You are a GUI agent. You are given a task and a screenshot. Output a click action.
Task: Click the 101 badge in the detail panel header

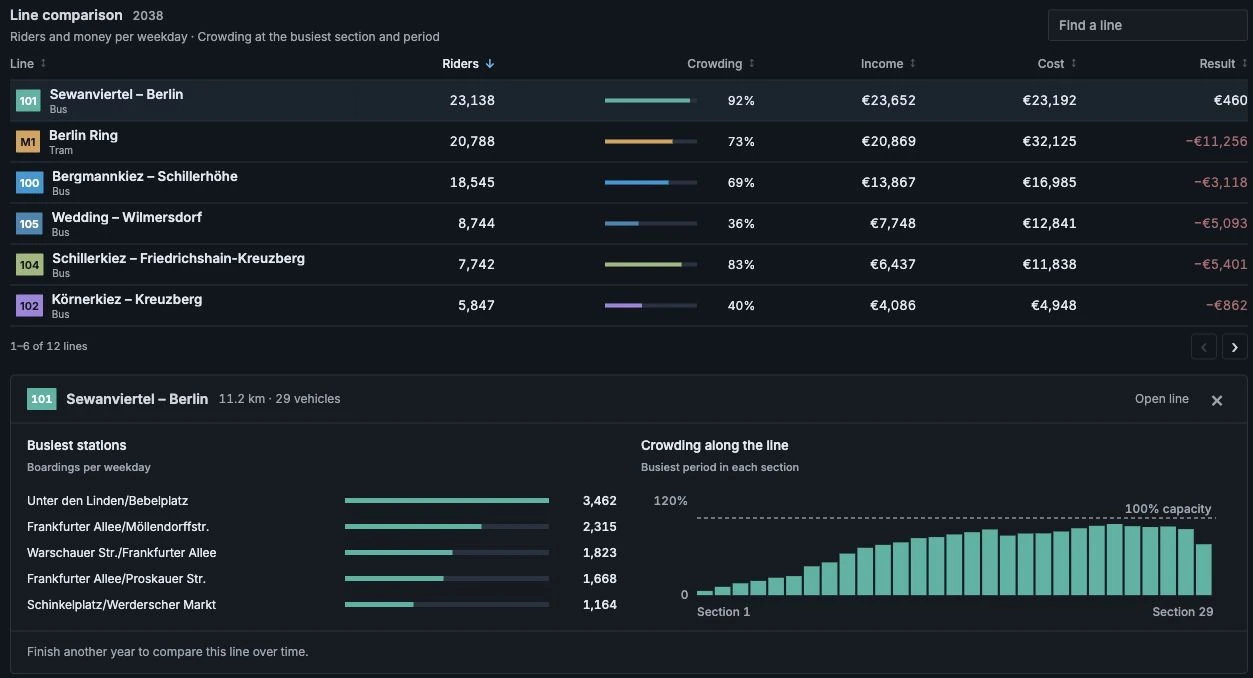(x=41, y=399)
